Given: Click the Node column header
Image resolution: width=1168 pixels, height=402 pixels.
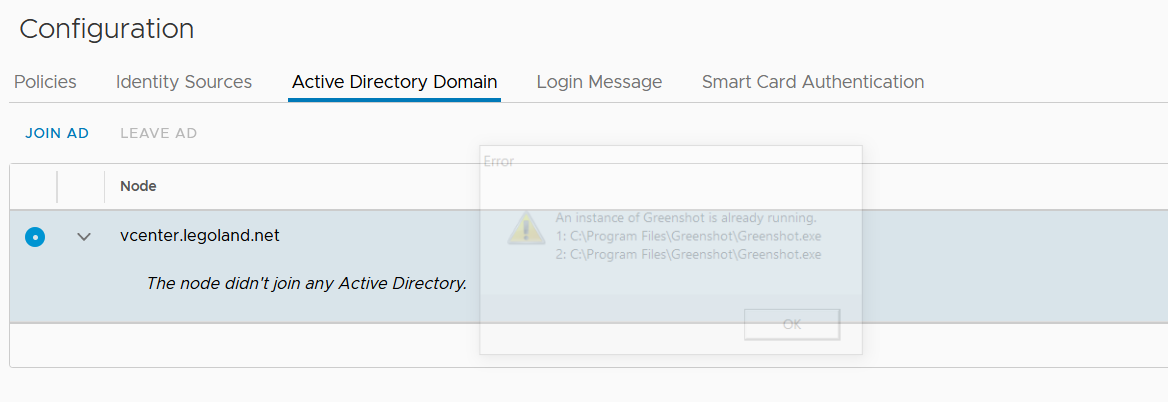Looking at the screenshot, I should pos(138,186).
